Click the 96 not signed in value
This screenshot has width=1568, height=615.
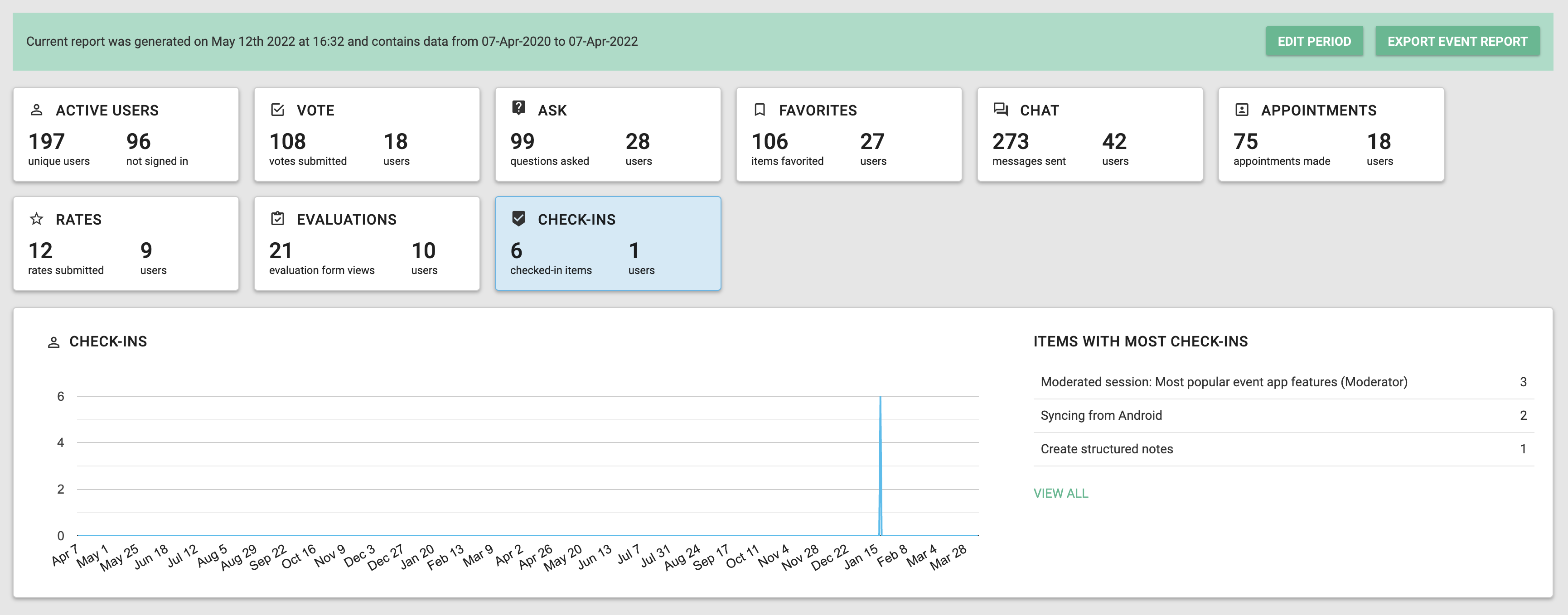tap(138, 142)
